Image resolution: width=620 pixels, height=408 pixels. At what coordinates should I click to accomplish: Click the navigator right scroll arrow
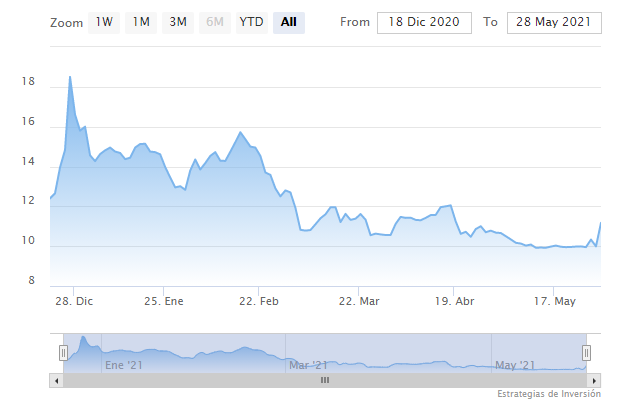click(x=594, y=381)
